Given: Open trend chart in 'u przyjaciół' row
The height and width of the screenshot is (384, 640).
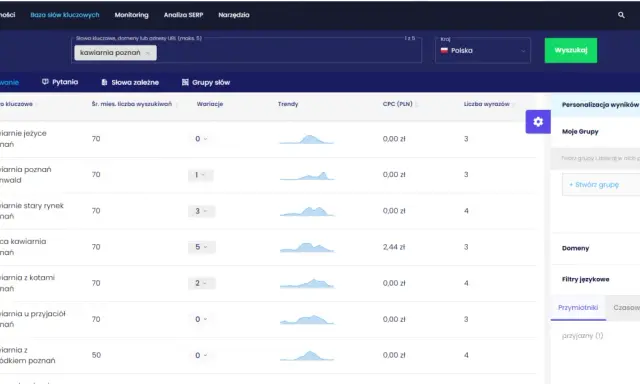Looking at the screenshot, I should pos(307,319).
